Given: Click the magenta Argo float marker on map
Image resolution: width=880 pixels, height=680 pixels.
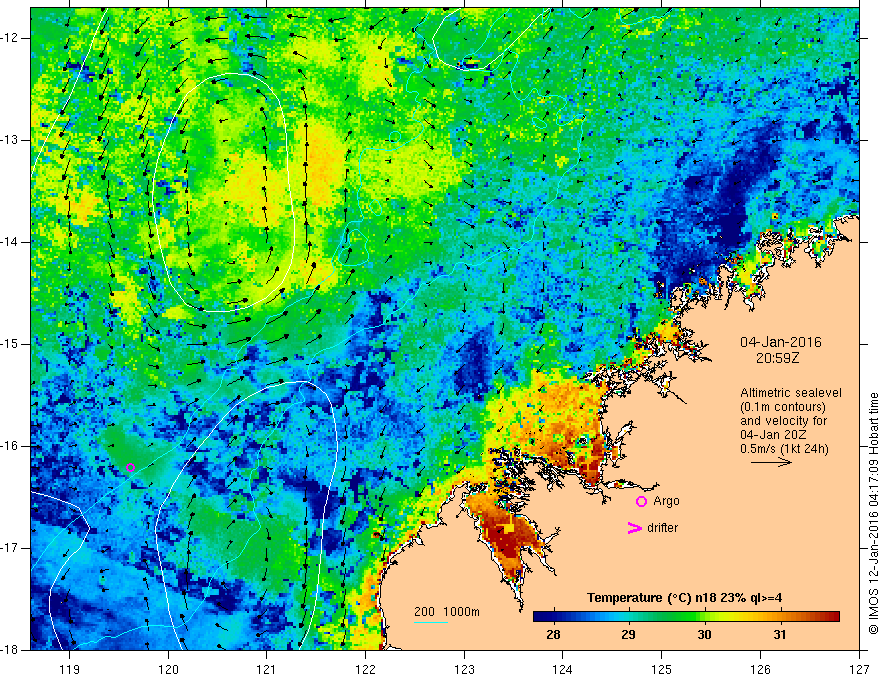Looking at the screenshot, I should click(x=130, y=467).
